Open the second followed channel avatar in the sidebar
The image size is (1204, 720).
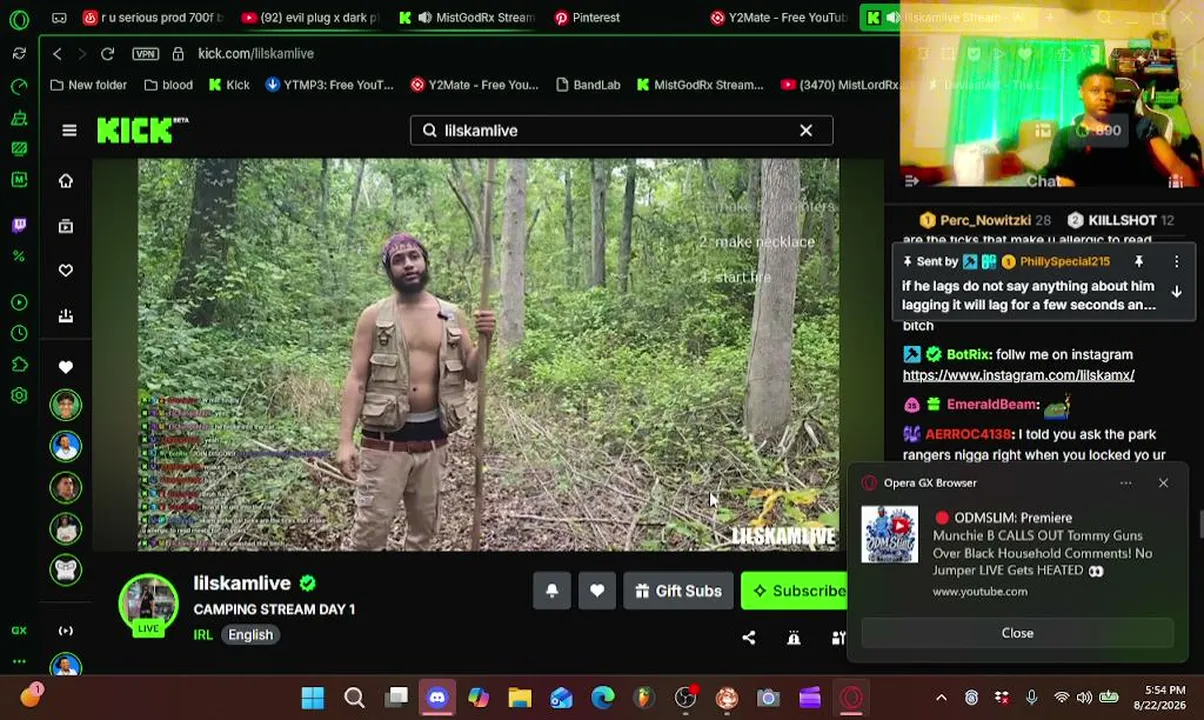pos(66,446)
